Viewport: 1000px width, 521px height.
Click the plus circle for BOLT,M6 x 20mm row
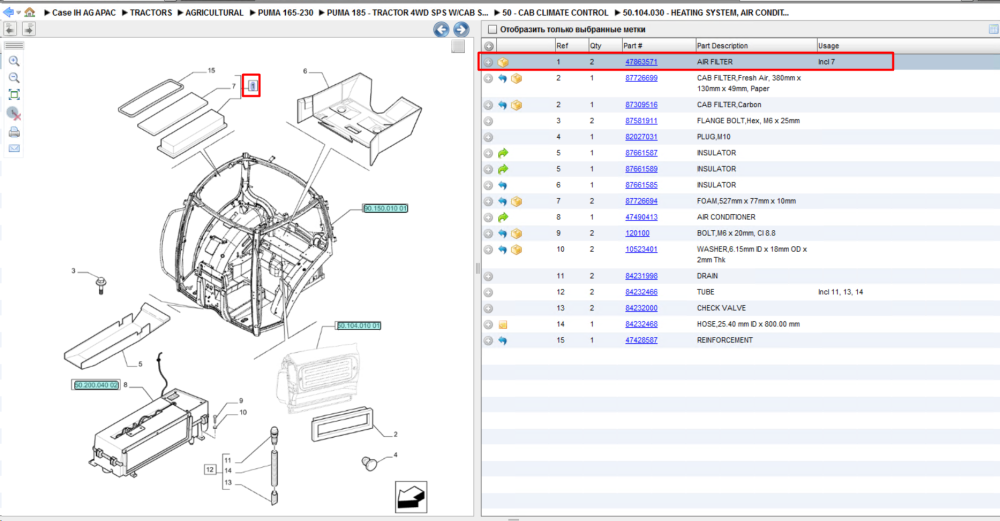pyautogui.click(x=488, y=233)
